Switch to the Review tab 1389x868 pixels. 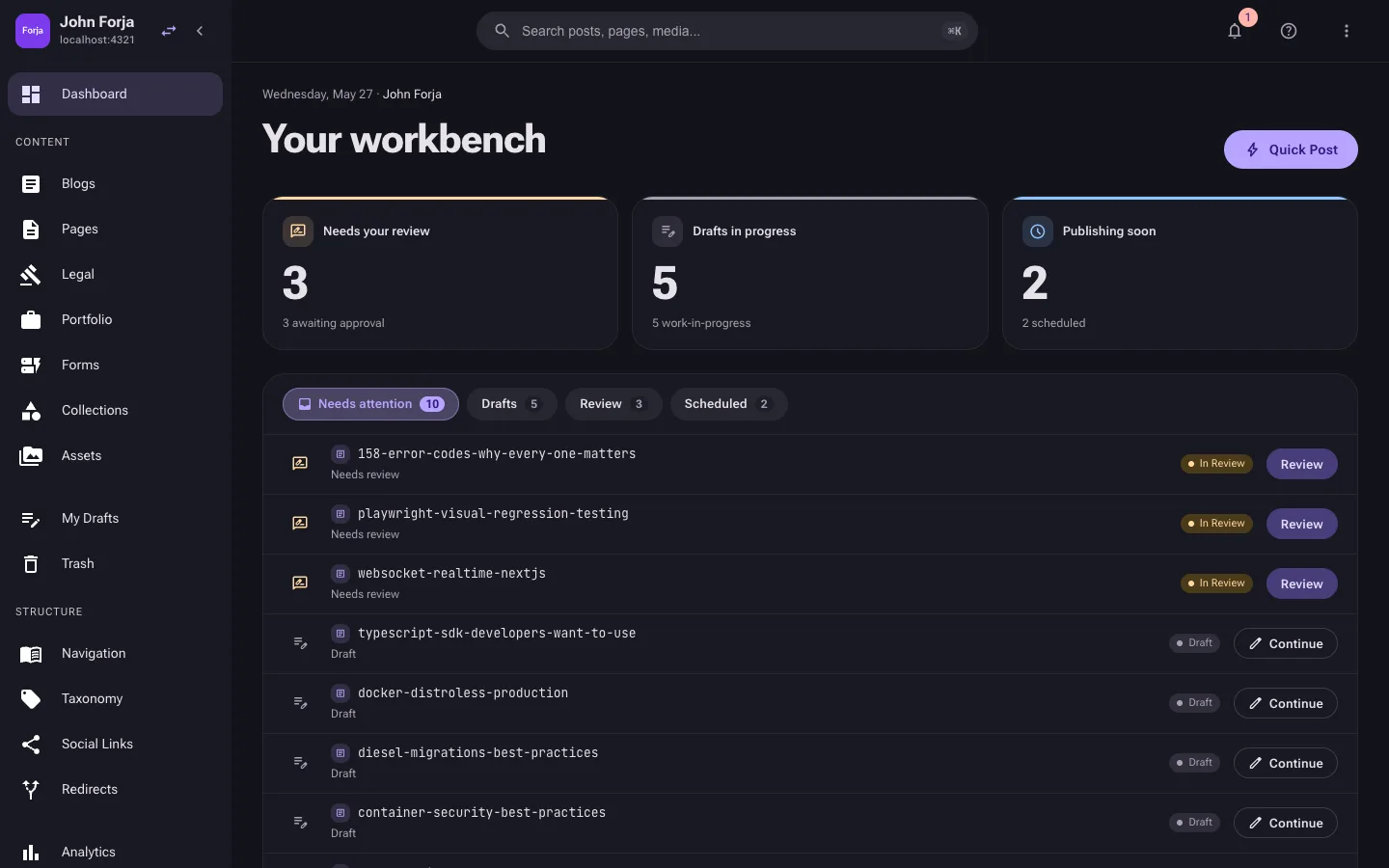pyautogui.click(x=613, y=404)
